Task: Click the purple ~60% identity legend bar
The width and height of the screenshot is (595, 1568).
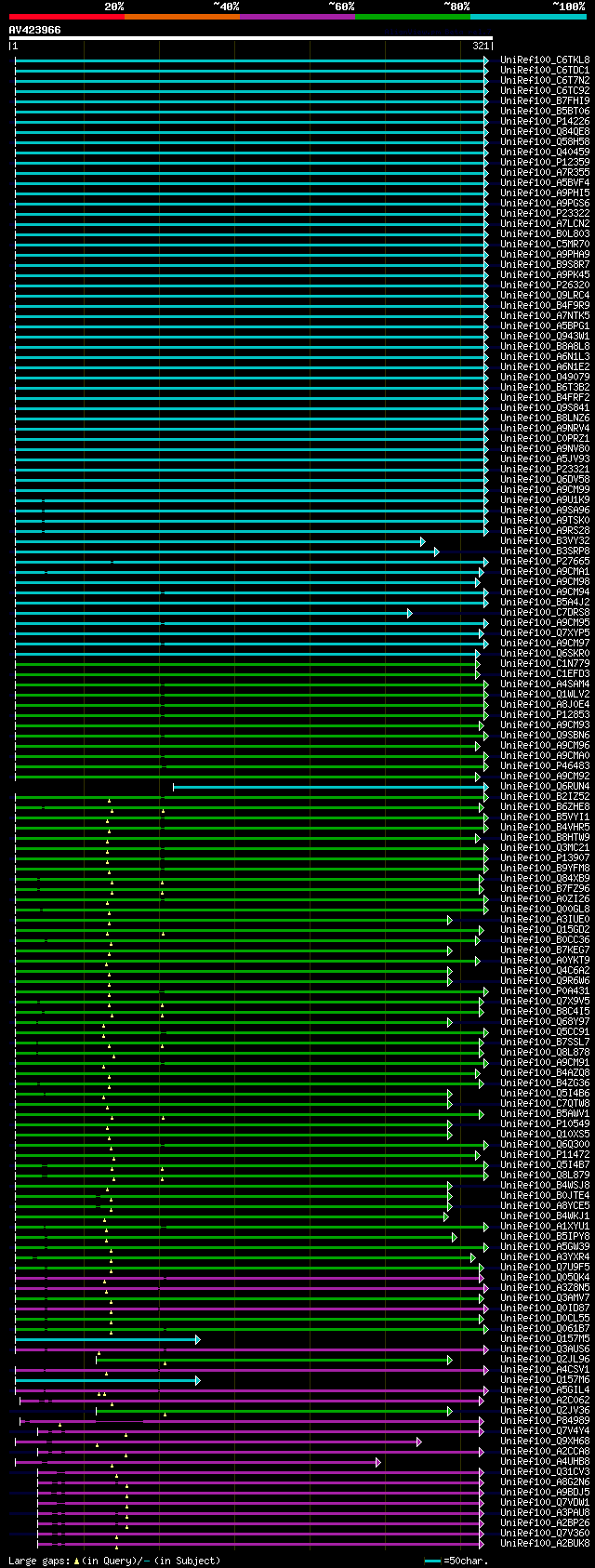Action: tap(297, 17)
